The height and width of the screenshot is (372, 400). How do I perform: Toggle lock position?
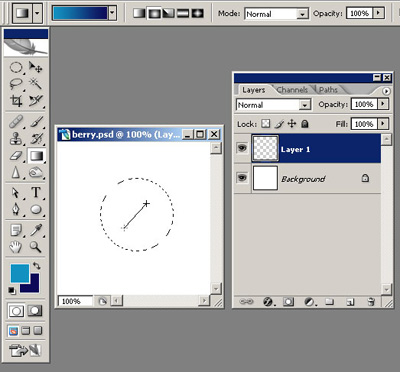[x=292, y=124]
